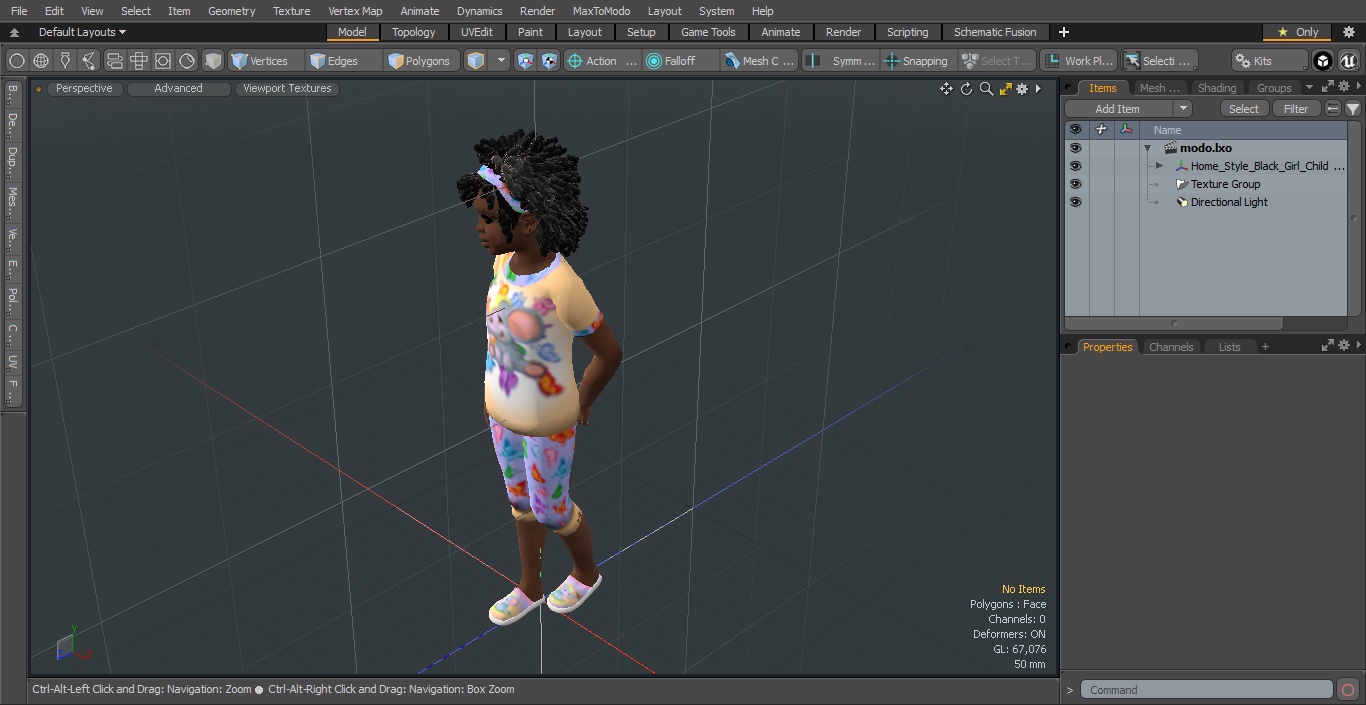Click the curve tool icon with points

89,61
